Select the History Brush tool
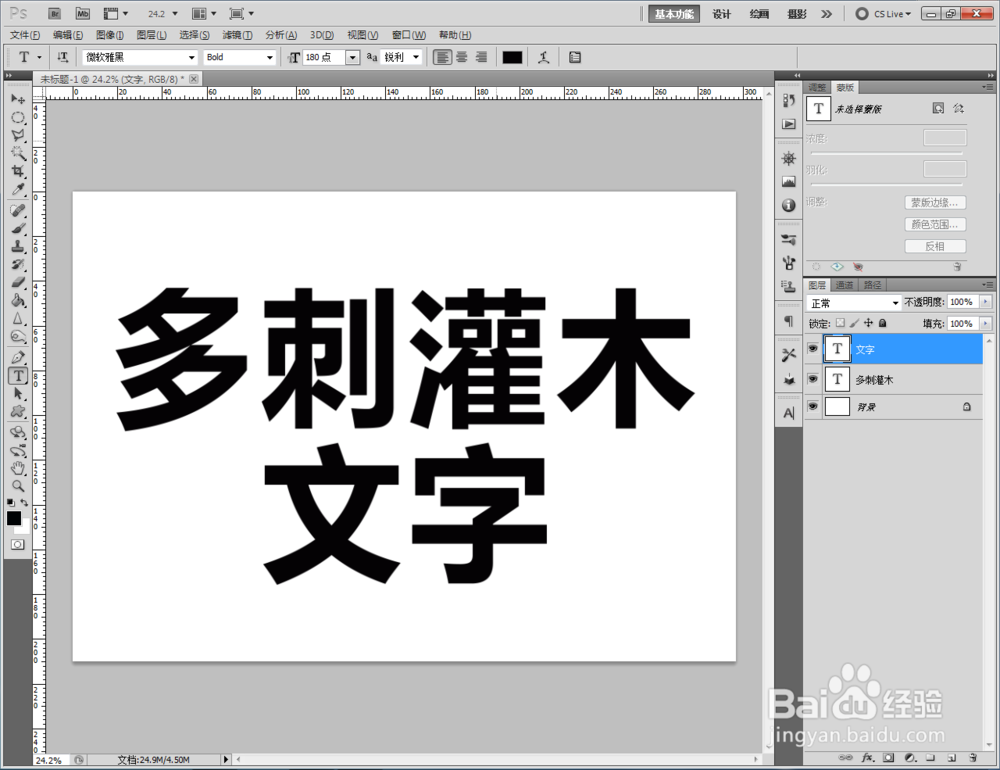Image resolution: width=1000 pixels, height=770 pixels. coord(18,264)
